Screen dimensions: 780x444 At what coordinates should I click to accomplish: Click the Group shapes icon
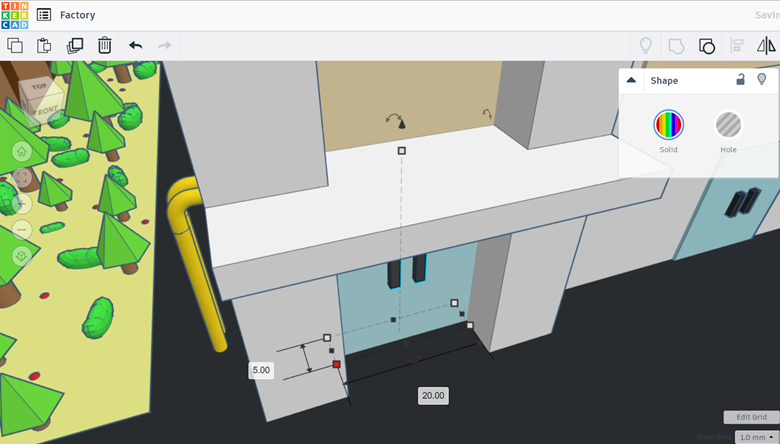point(676,46)
